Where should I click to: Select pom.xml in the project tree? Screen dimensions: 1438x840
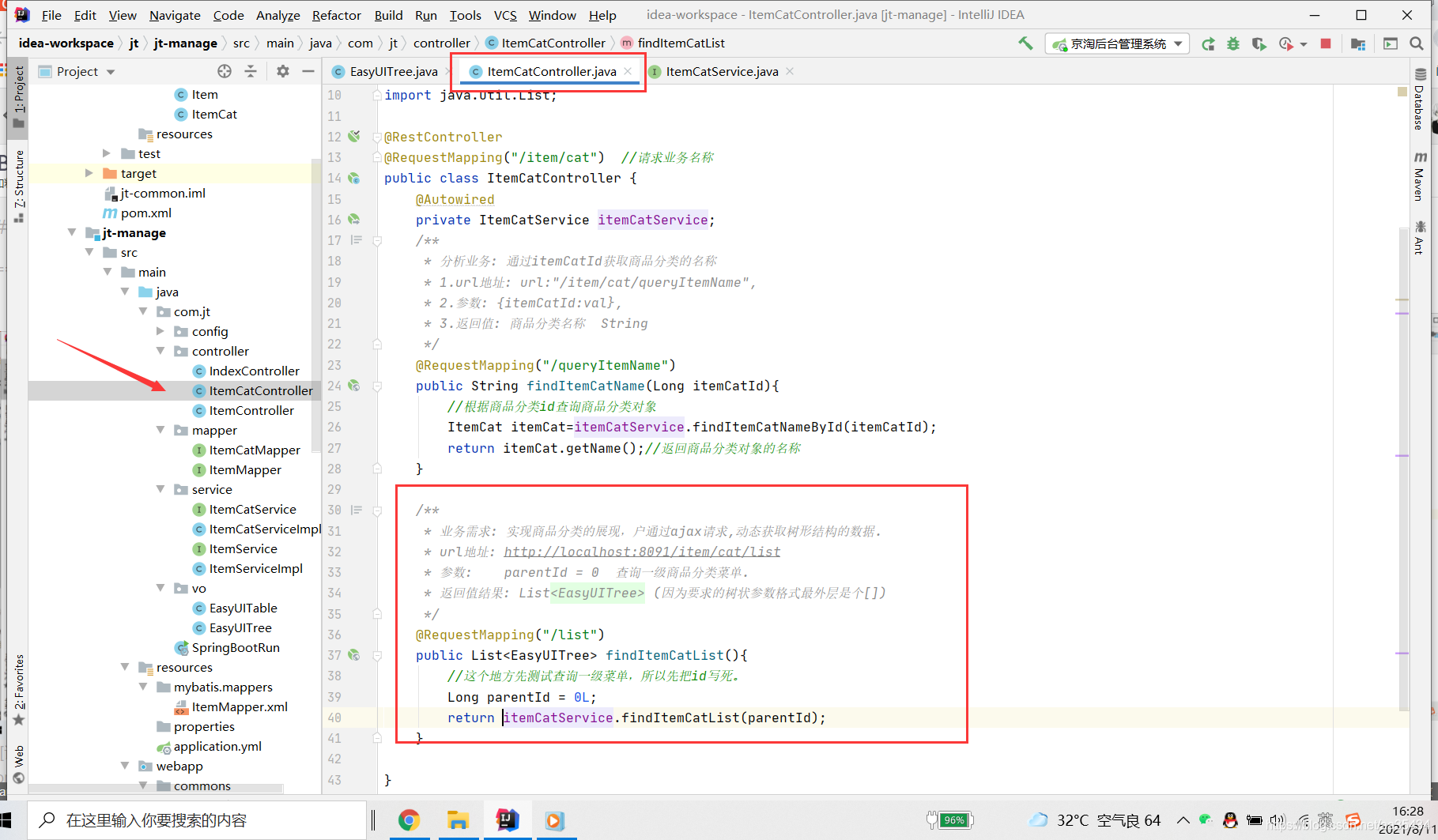138,213
